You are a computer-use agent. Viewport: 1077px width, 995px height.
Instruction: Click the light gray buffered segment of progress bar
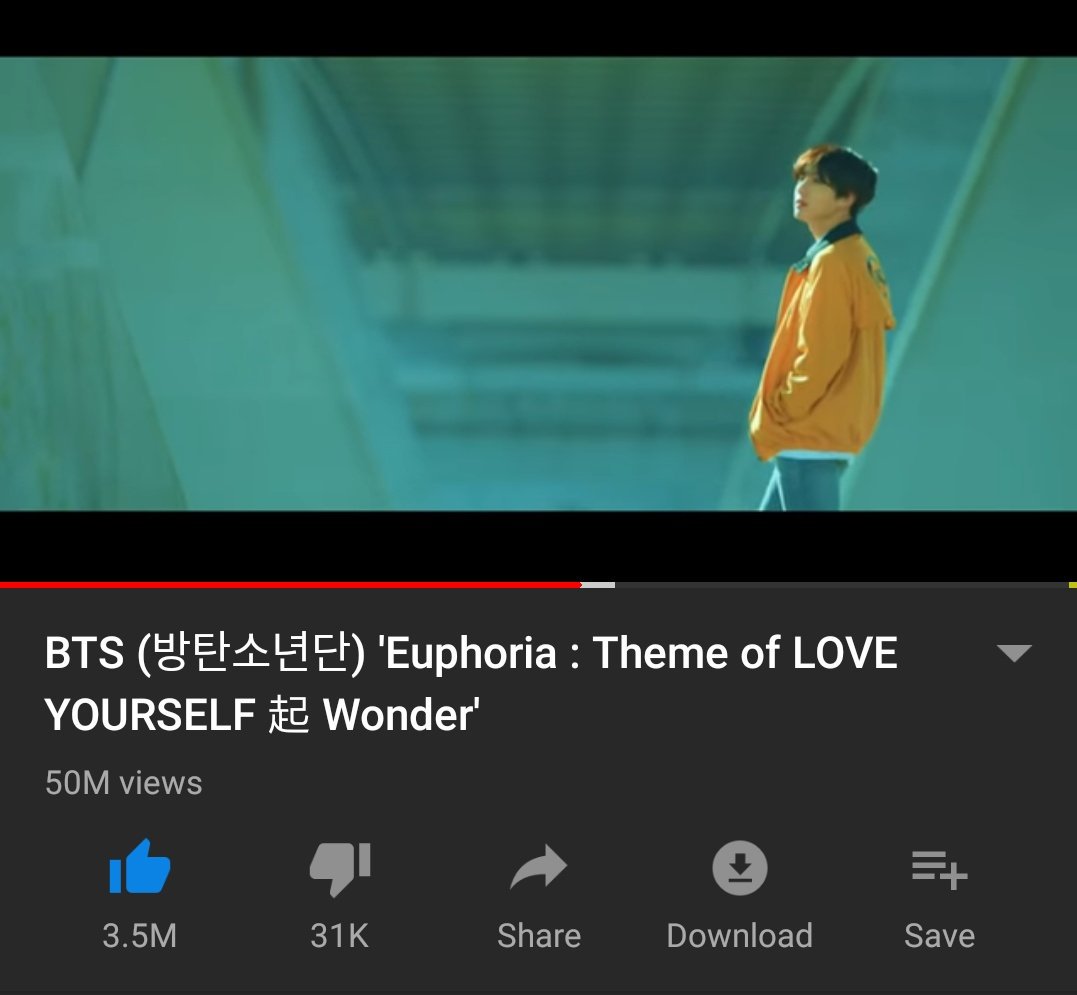click(x=598, y=585)
